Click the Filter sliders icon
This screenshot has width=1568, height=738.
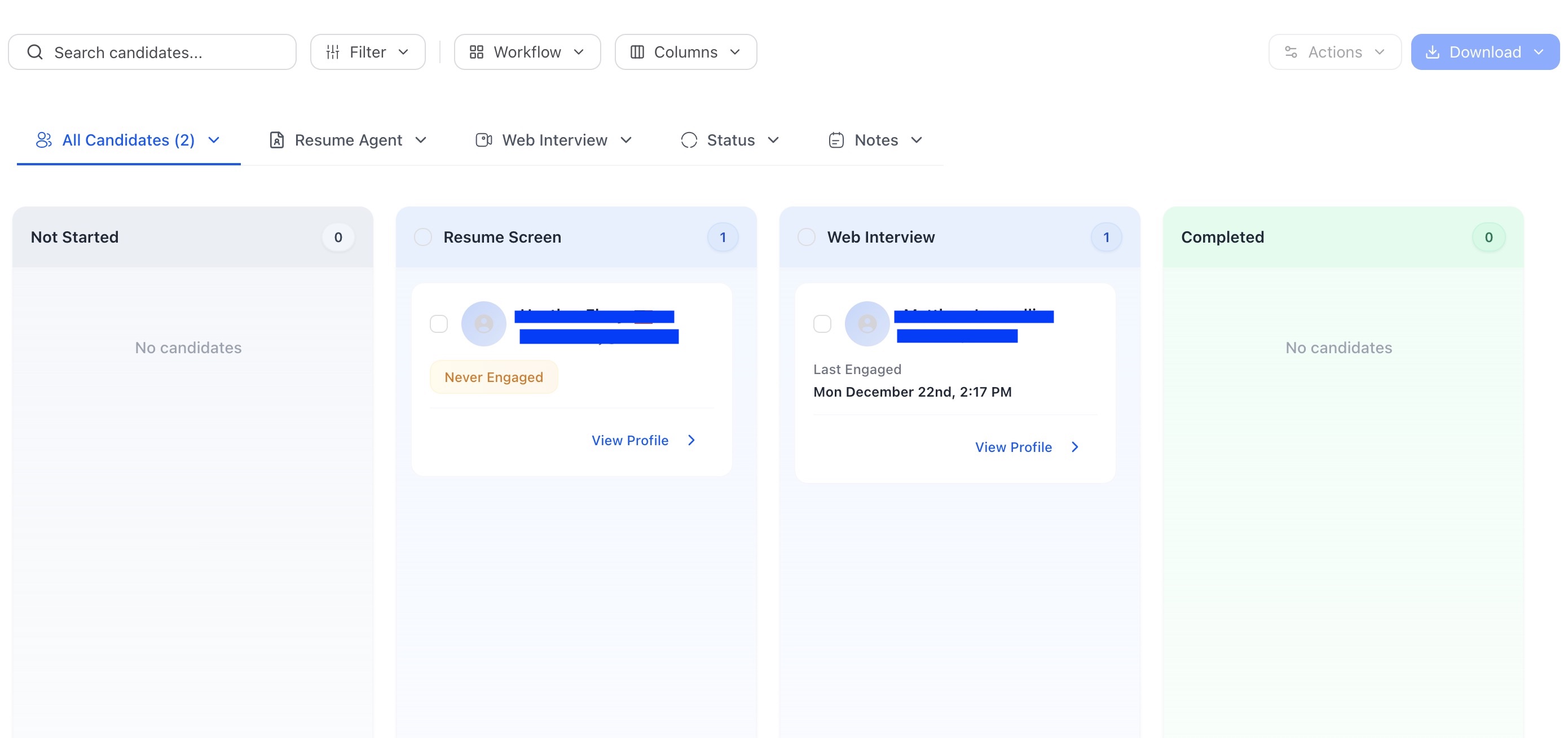(332, 52)
